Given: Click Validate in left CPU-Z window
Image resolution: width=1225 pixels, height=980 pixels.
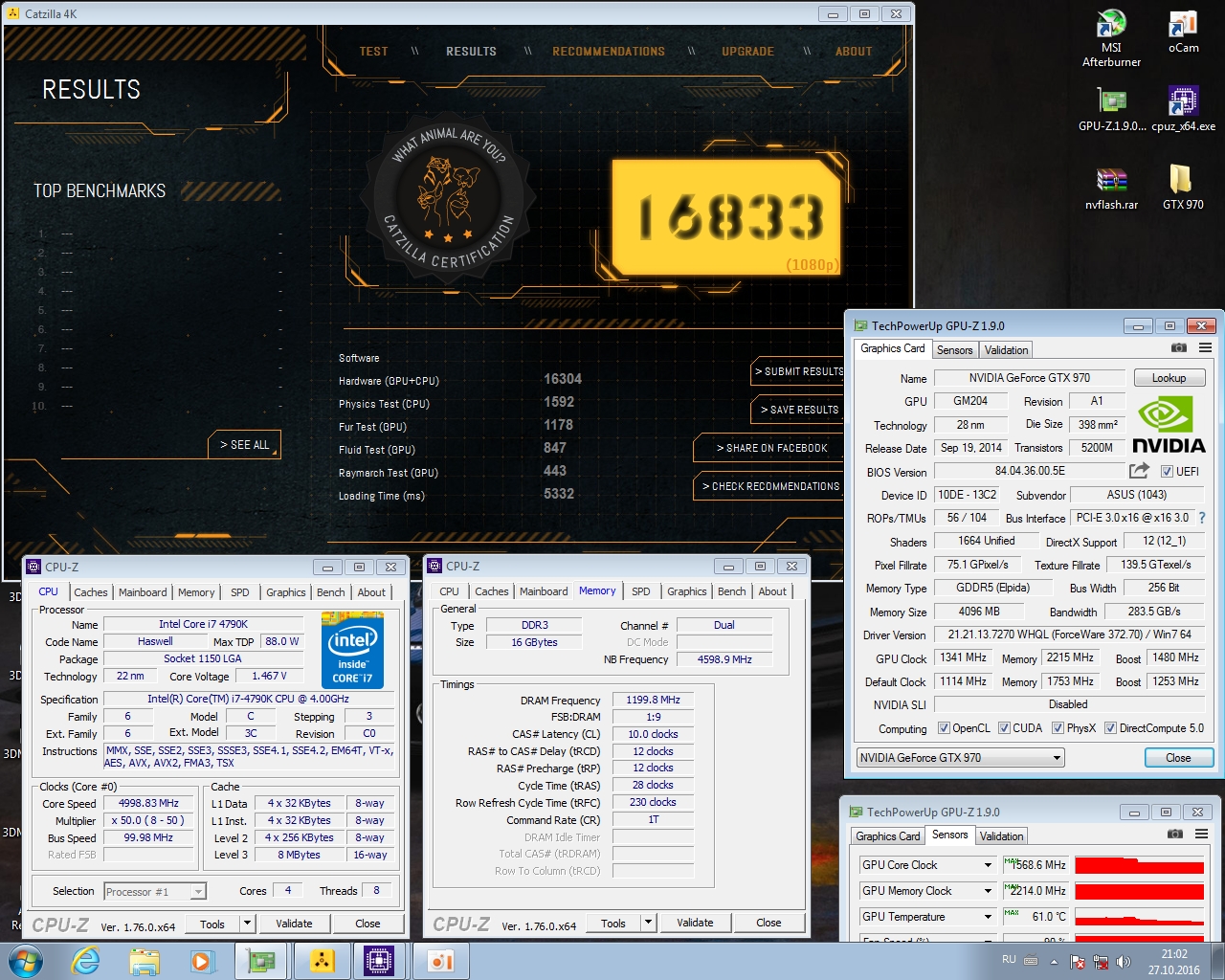Looking at the screenshot, I should 294,924.
